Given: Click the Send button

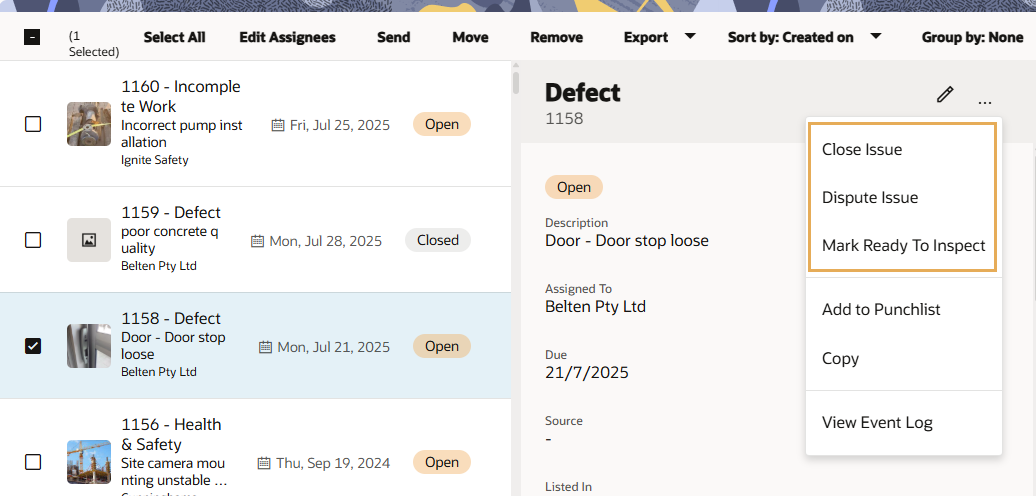Looking at the screenshot, I should pyautogui.click(x=394, y=37).
